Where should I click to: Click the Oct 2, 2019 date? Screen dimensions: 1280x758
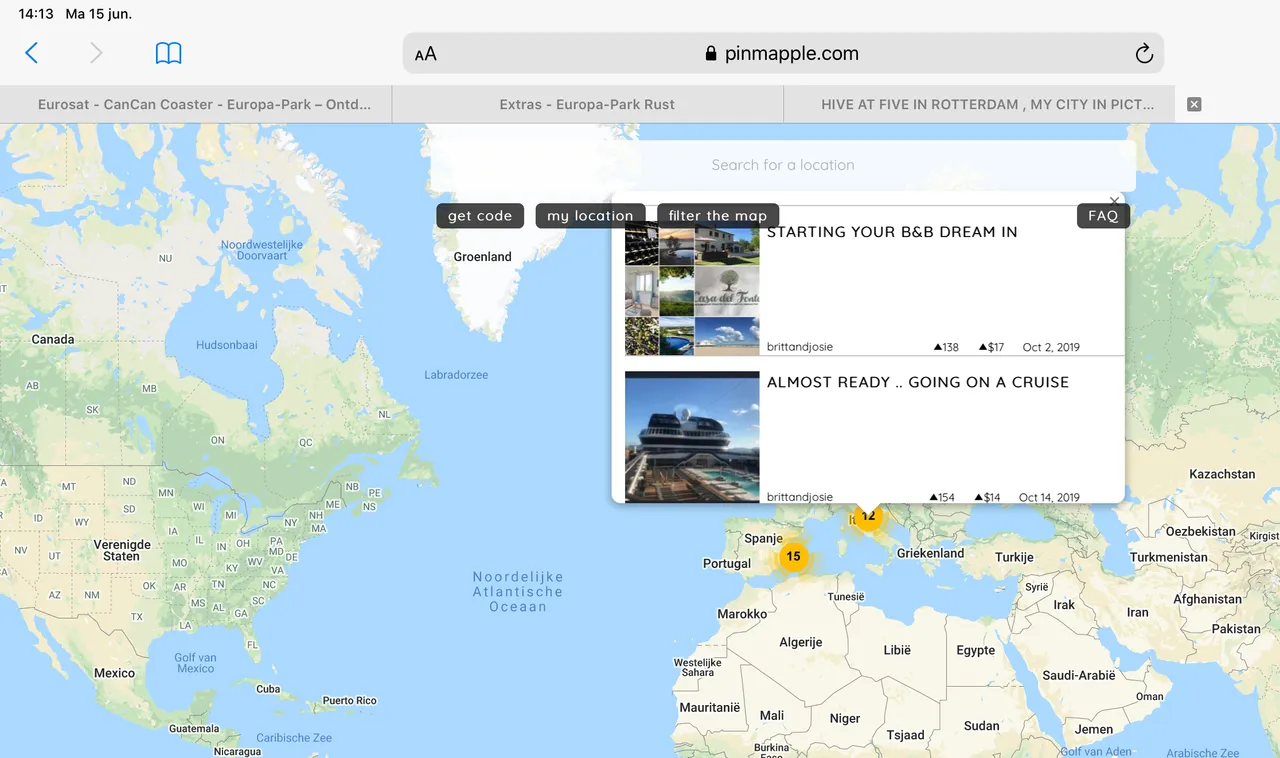tap(1051, 347)
